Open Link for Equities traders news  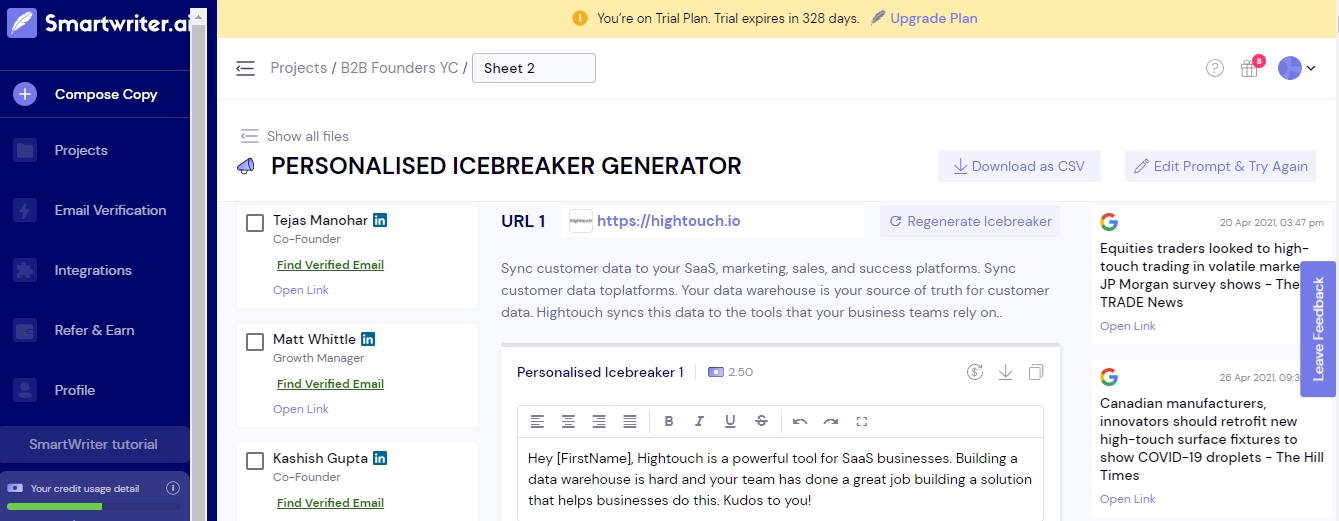(x=1128, y=326)
